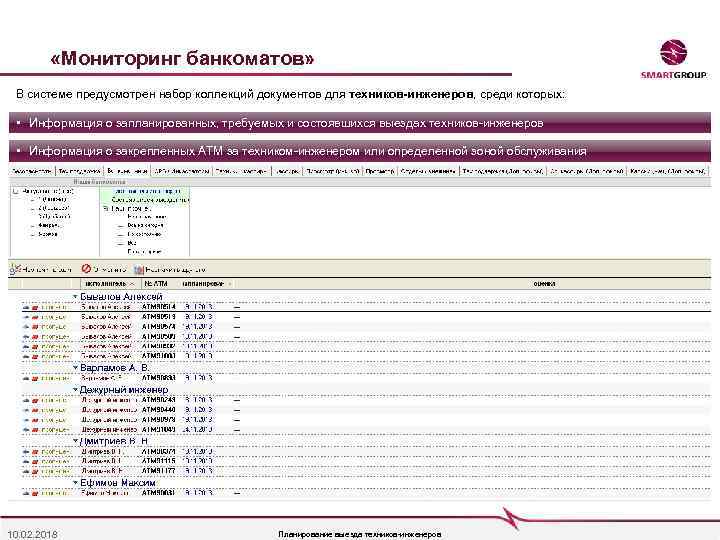Click the first icon in the toolbar
Image resolution: width=720 pixels, height=540 pixels.
tap(15, 269)
